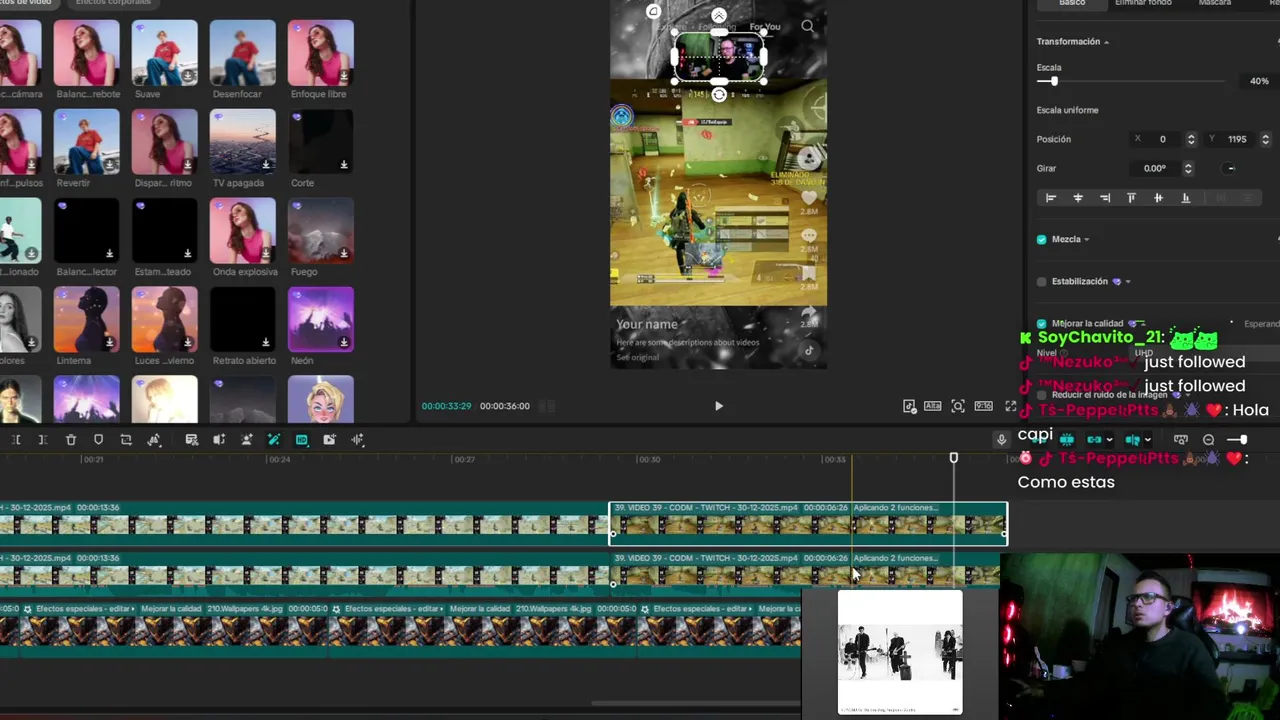The height and width of the screenshot is (720, 1280).
Task: Click the Alta quality preview icon
Action: 932,406
